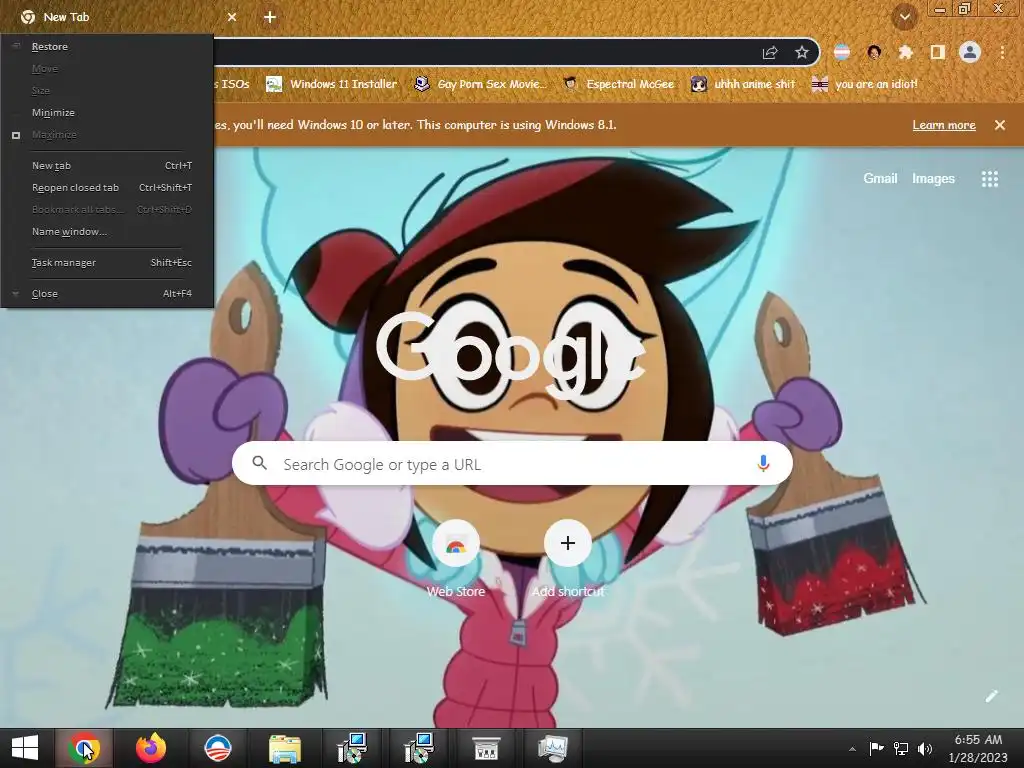Click Chrome icon in the taskbar
The image size is (1024, 768).
[x=84, y=748]
